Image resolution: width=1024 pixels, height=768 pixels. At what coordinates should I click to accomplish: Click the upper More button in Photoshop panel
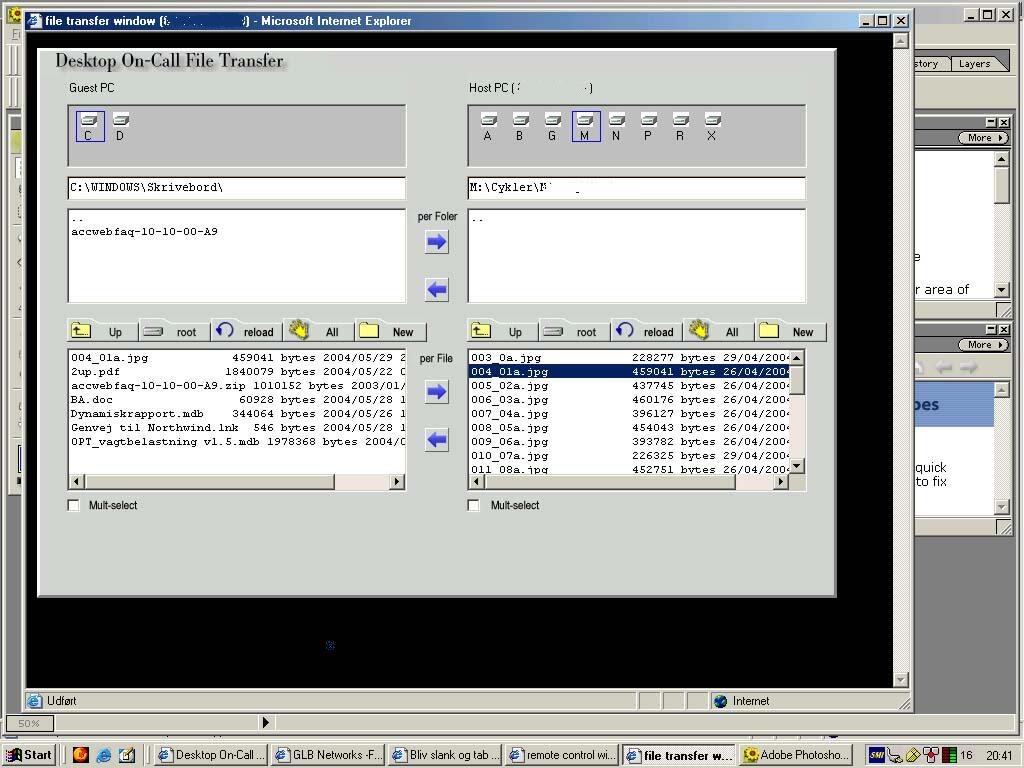(x=984, y=138)
